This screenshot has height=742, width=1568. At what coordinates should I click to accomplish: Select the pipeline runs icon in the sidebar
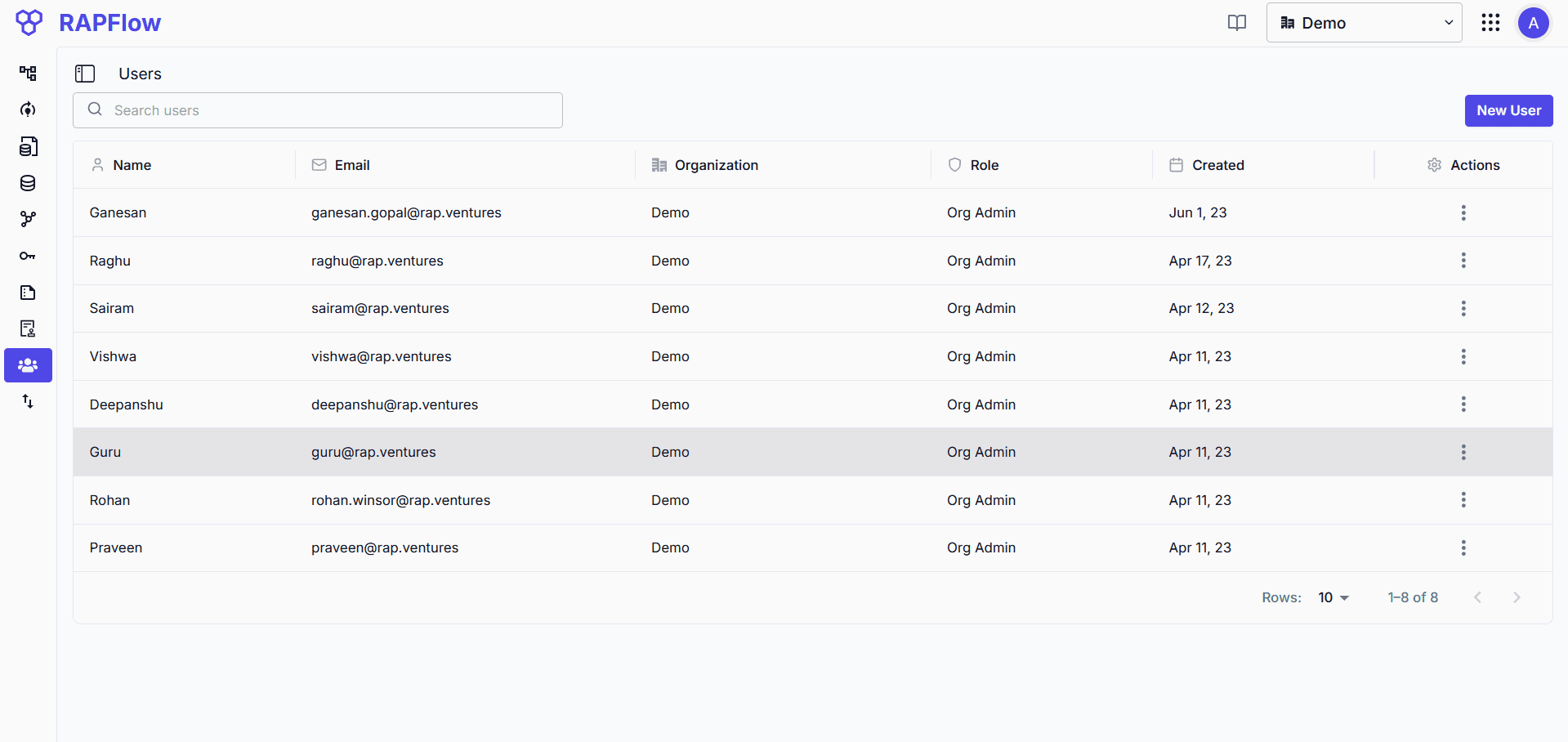tap(28, 110)
